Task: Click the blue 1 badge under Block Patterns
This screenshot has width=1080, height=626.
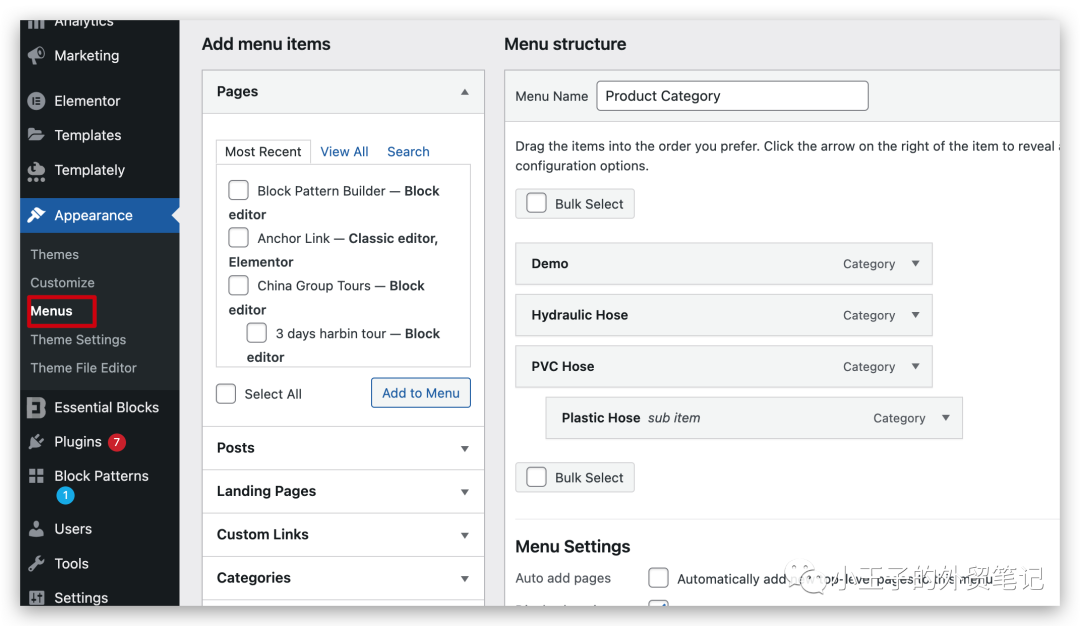Action: (65, 495)
